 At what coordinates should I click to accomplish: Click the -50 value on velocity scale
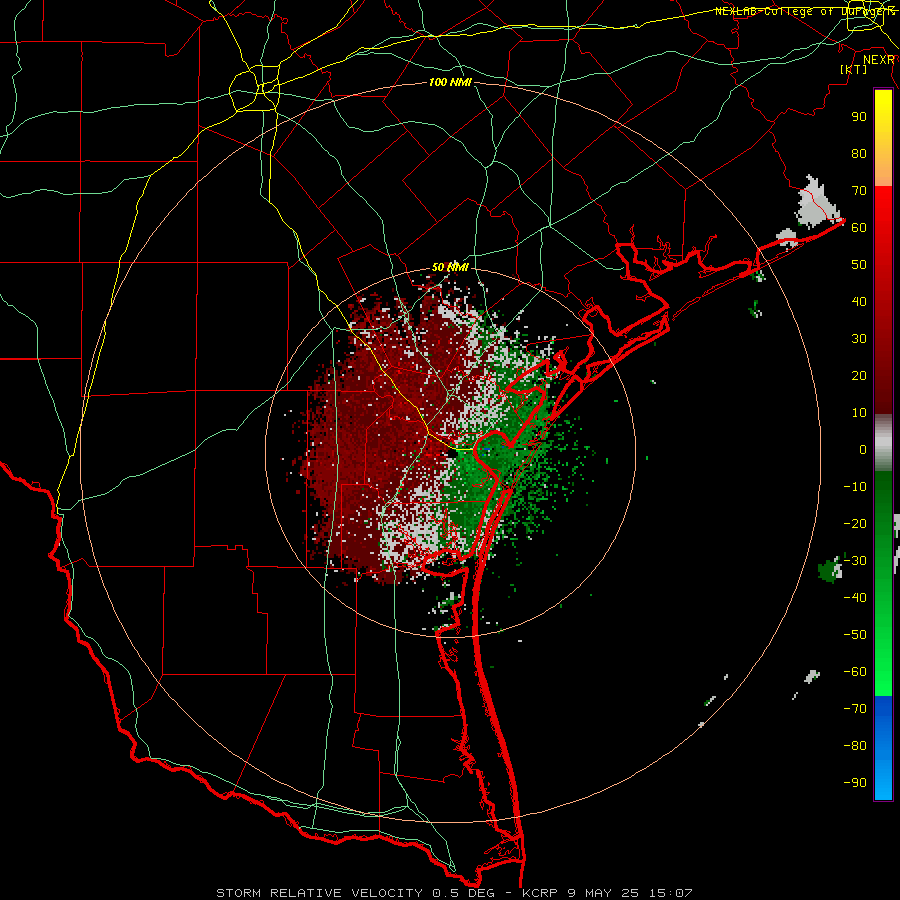(x=855, y=635)
